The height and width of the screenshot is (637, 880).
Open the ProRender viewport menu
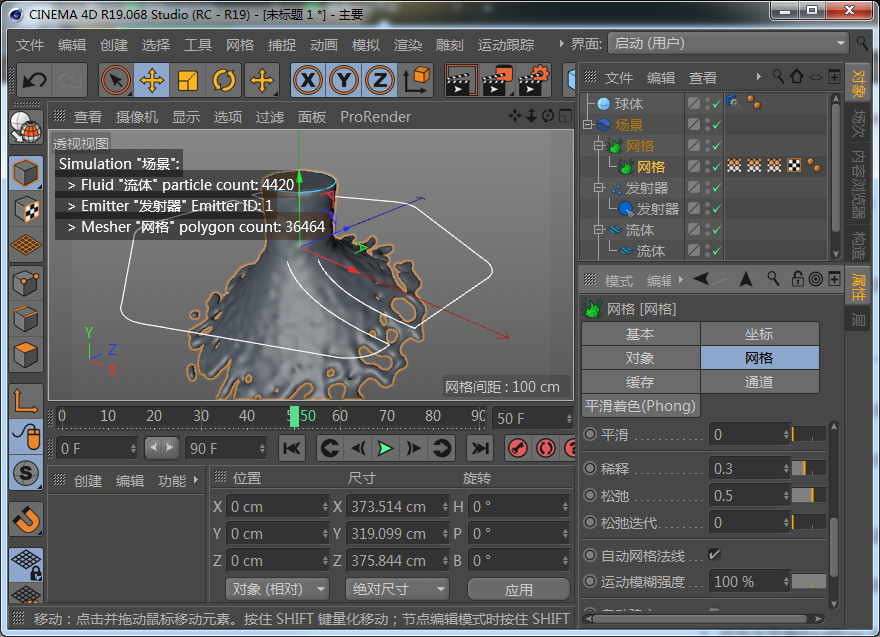[x=375, y=116]
